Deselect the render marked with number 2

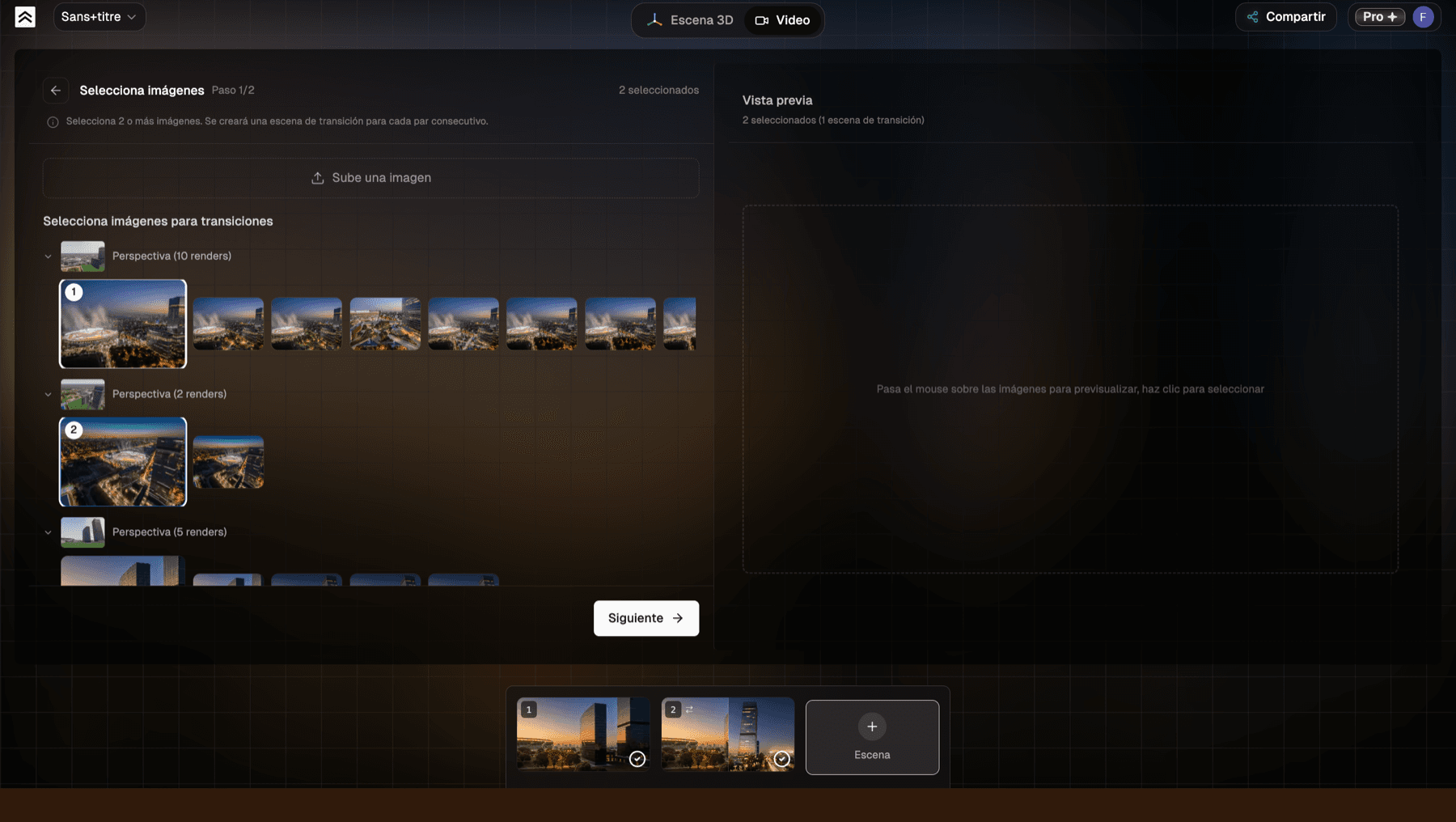click(123, 462)
